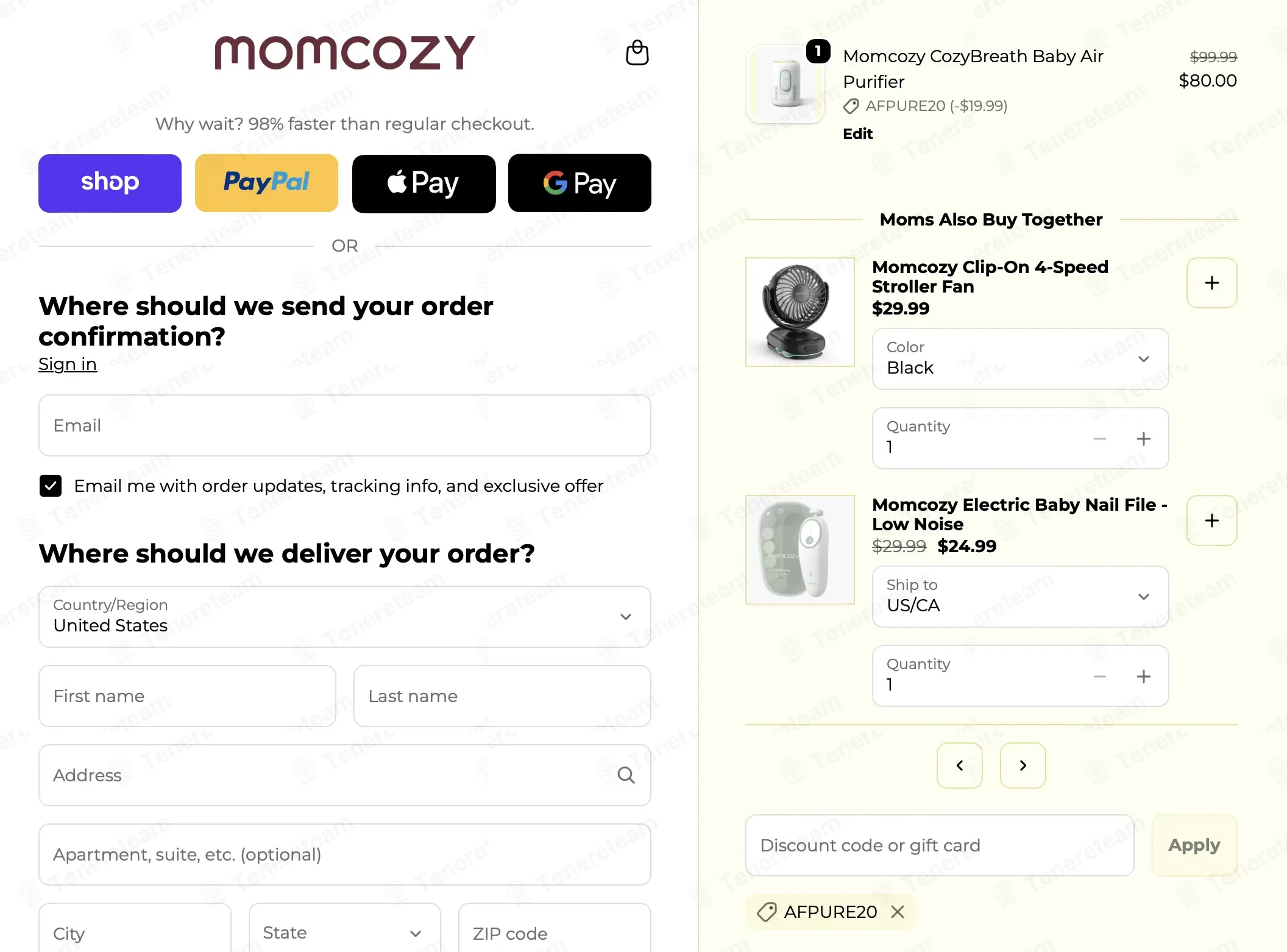Uncheck email me with order updates checkbox
Viewport: 1287px width, 952px height.
pyautogui.click(x=51, y=486)
